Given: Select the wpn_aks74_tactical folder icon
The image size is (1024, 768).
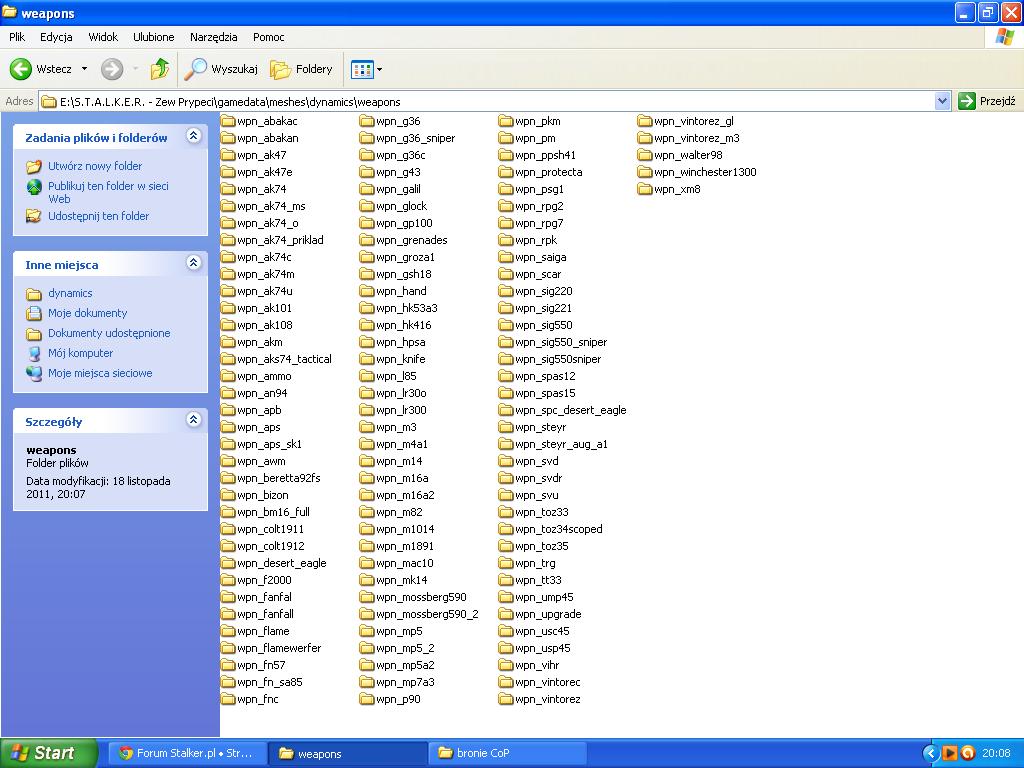Looking at the screenshot, I should tap(228, 359).
